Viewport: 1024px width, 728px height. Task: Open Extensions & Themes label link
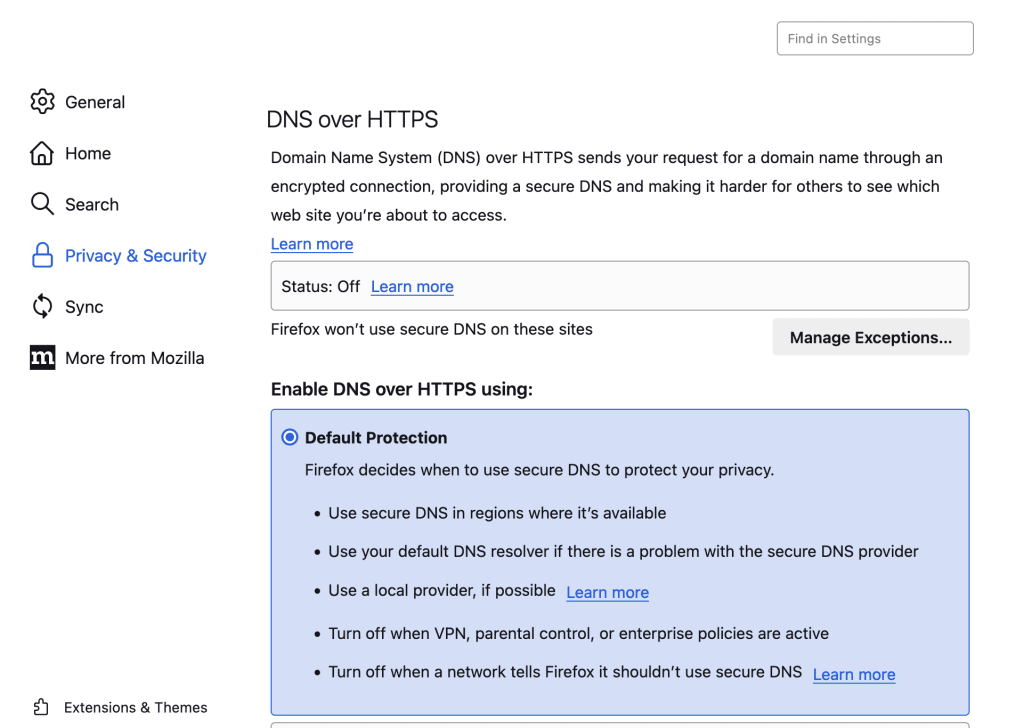[136, 707]
